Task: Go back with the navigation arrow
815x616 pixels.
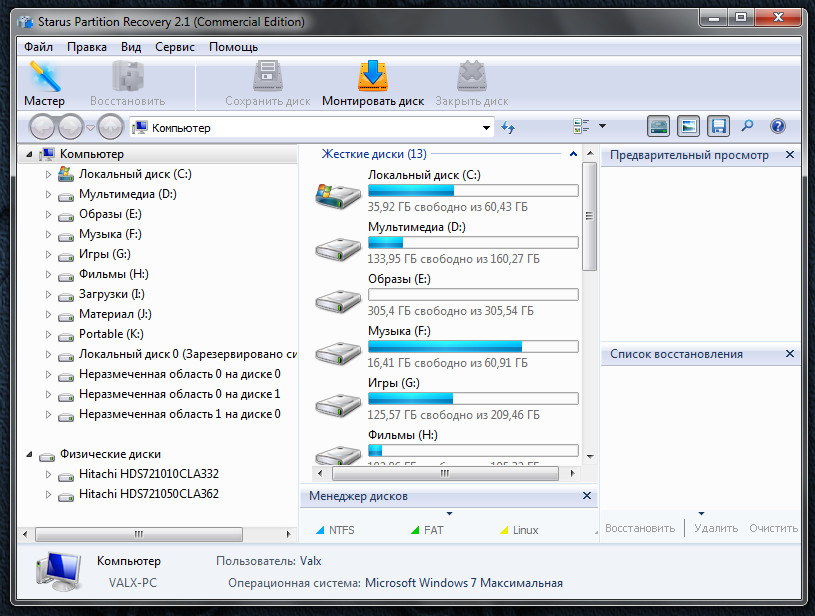Action: coord(42,127)
